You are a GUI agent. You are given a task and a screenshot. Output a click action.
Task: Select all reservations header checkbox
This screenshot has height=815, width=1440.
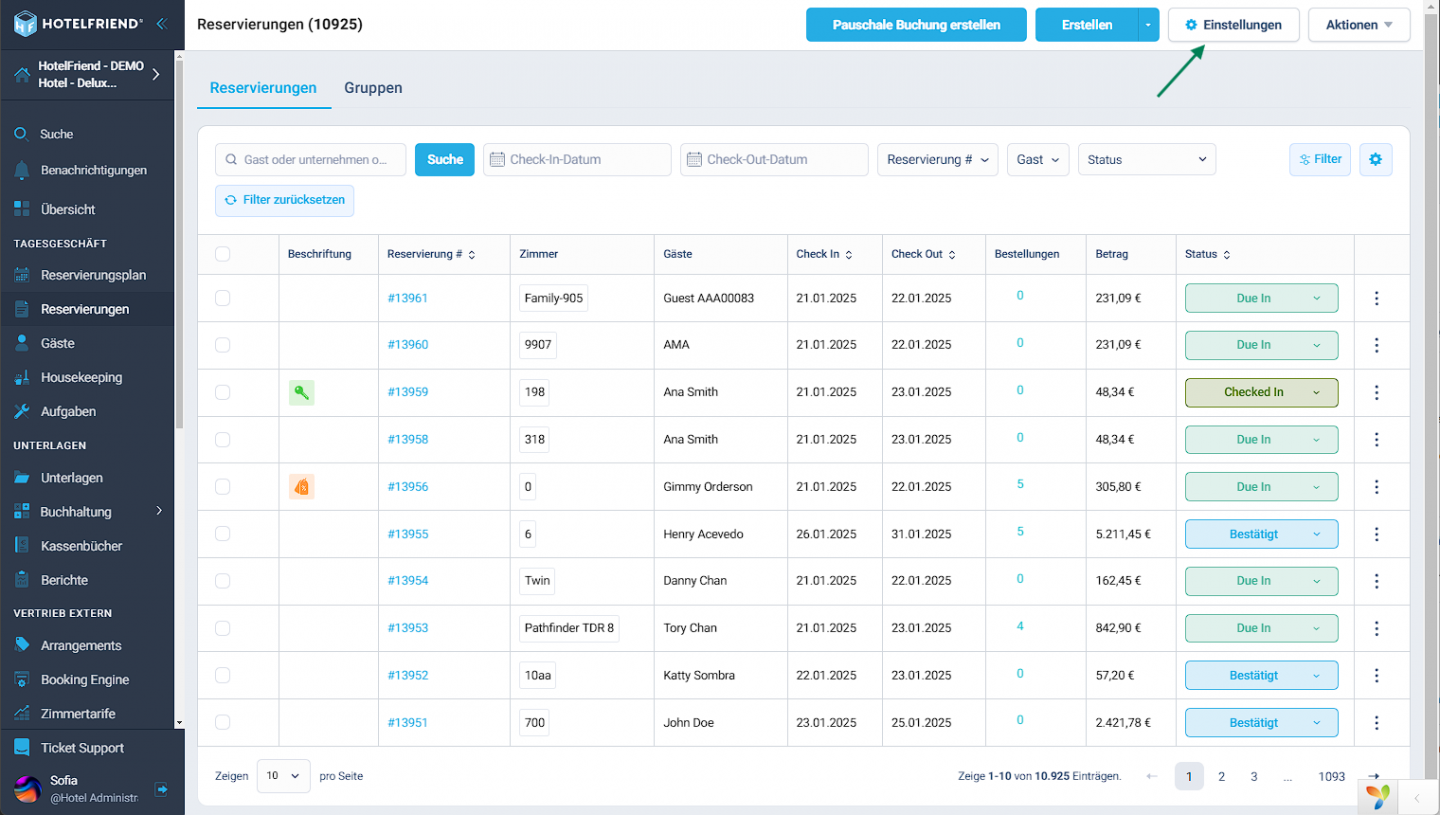(222, 254)
